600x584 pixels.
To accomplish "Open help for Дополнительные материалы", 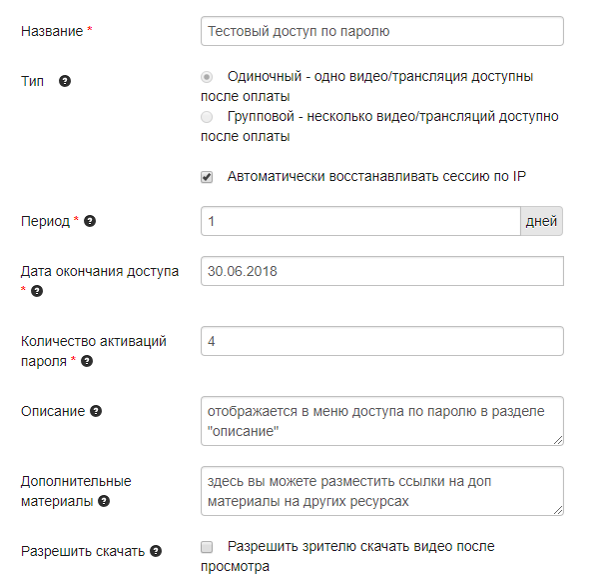I will tap(104, 501).
